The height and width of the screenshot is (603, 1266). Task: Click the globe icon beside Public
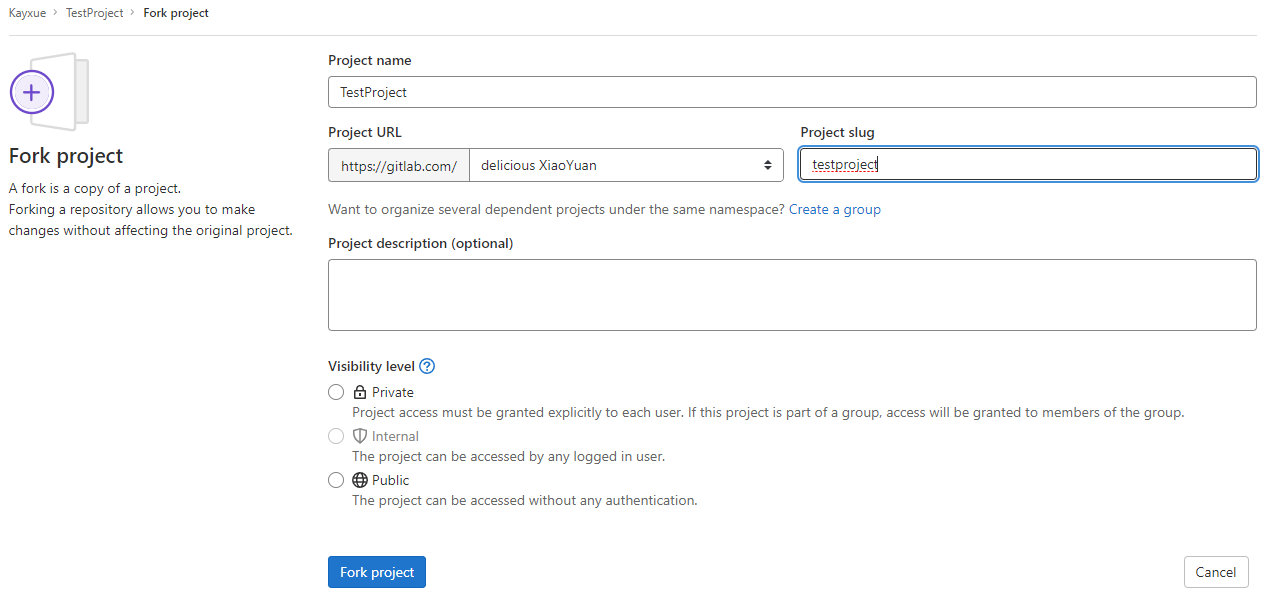[360, 480]
